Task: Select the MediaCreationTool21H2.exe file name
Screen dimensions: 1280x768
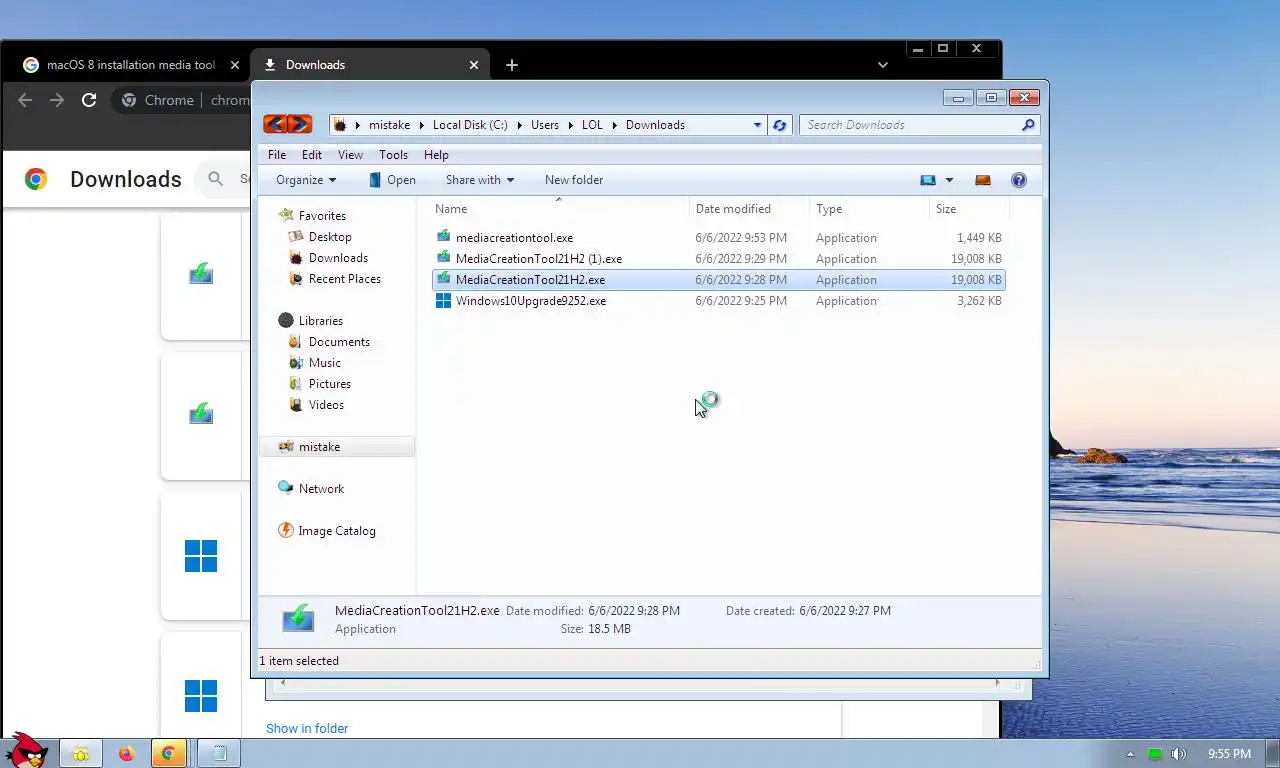Action: click(530, 280)
